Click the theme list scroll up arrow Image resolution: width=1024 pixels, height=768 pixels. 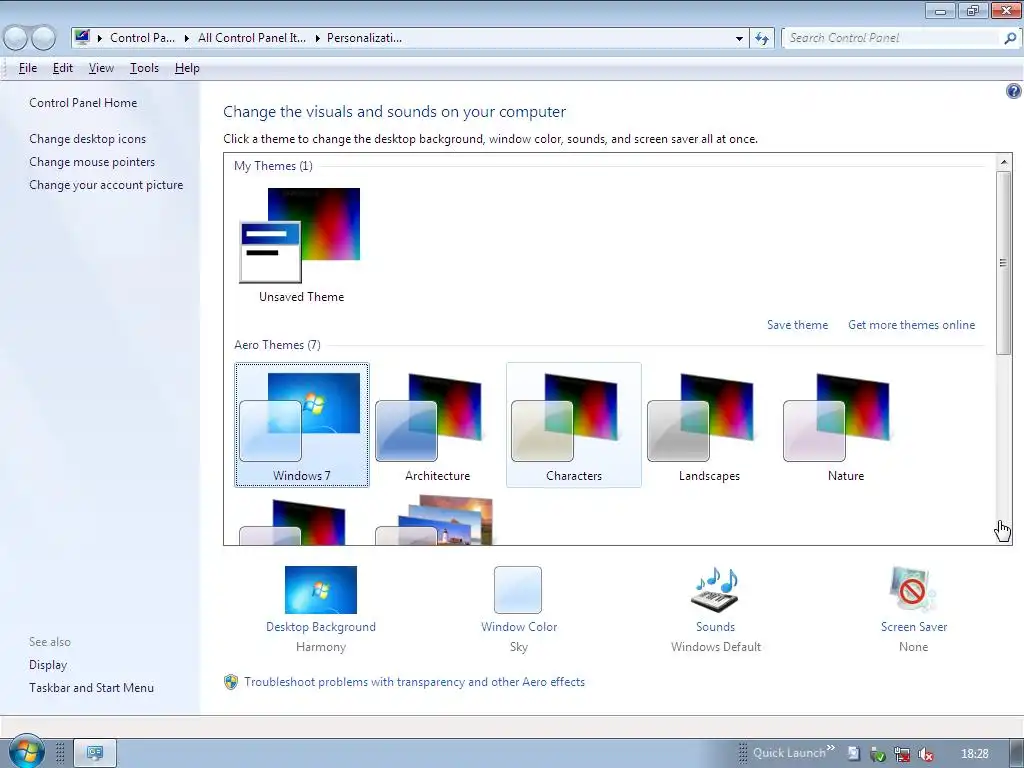(x=1004, y=162)
